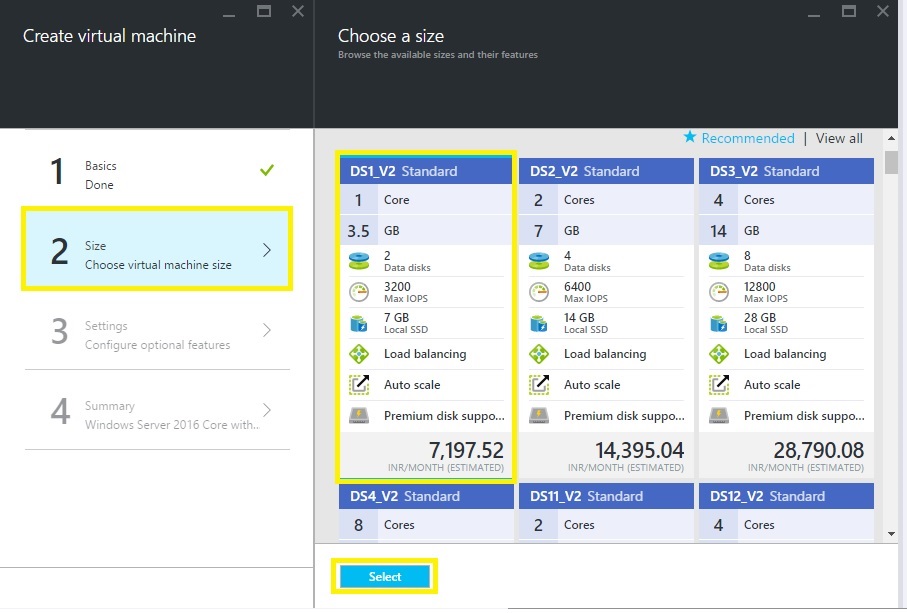
Task: Click the Local SSD icon in DS1_V2 card
Action: pos(359,323)
